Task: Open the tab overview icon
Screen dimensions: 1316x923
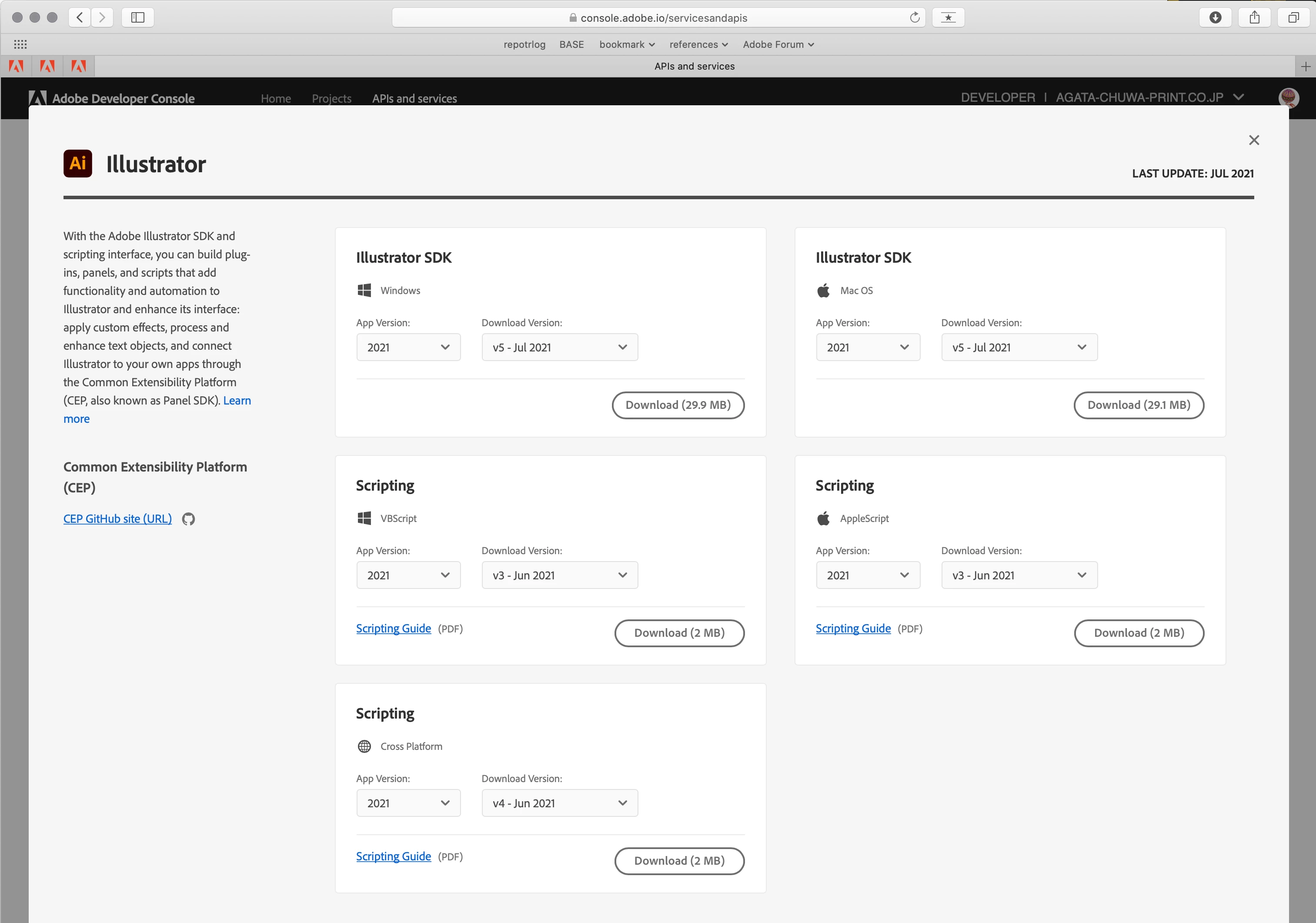Action: coord(1293,17)
